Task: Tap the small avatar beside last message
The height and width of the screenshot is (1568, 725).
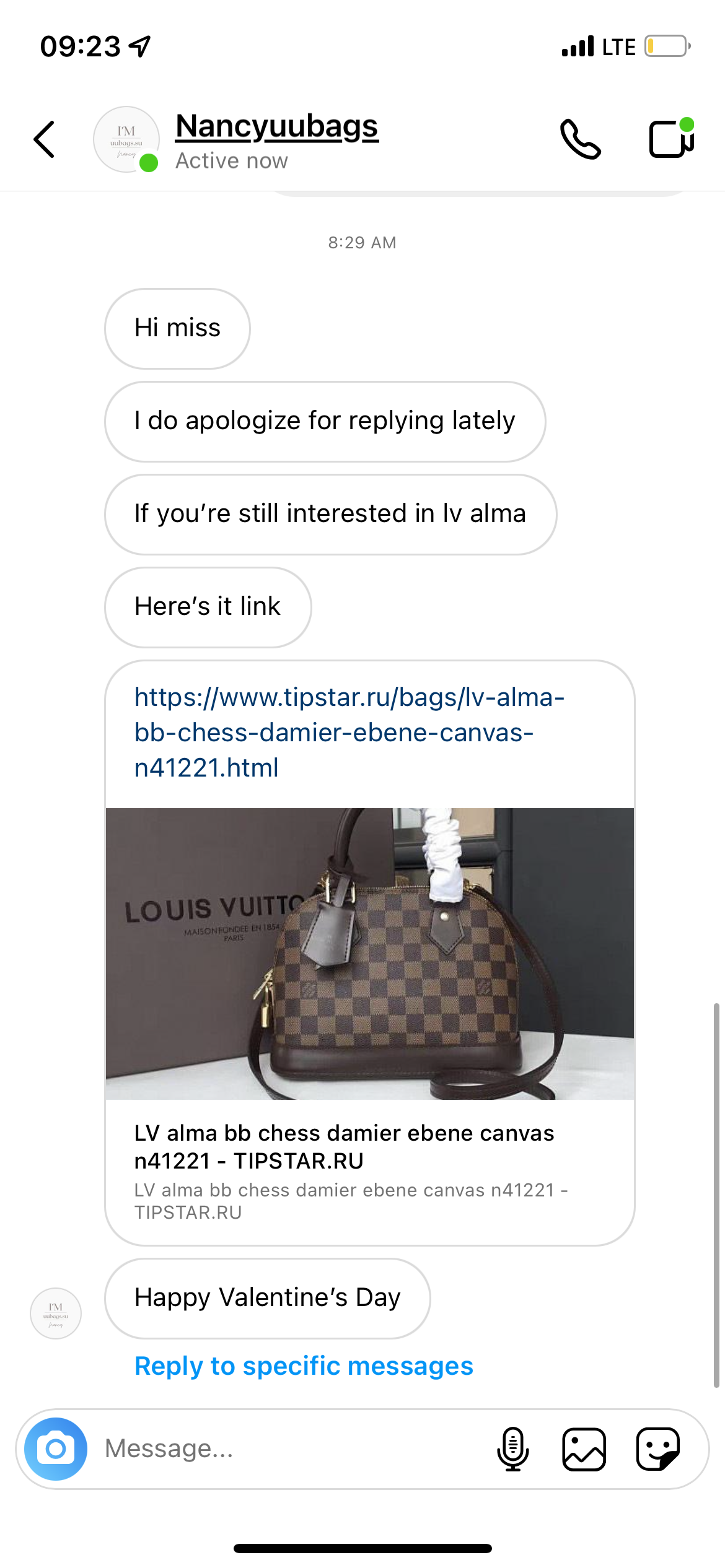Action: coord(56,1313)
